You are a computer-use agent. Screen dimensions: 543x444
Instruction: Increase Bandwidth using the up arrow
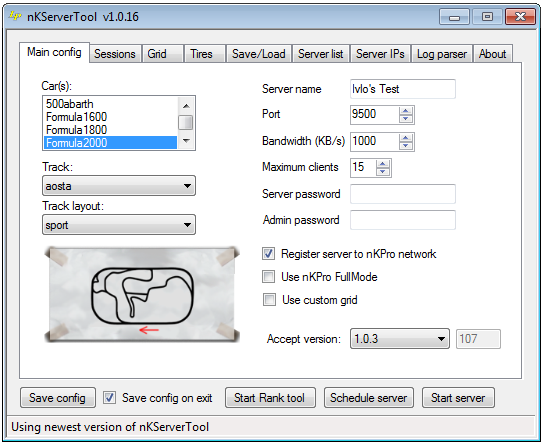click(406, 138)
